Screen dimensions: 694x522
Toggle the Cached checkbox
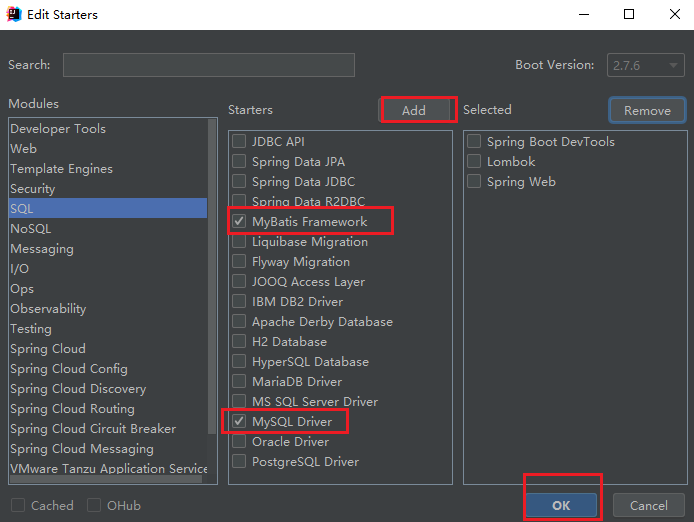(18, 505)
